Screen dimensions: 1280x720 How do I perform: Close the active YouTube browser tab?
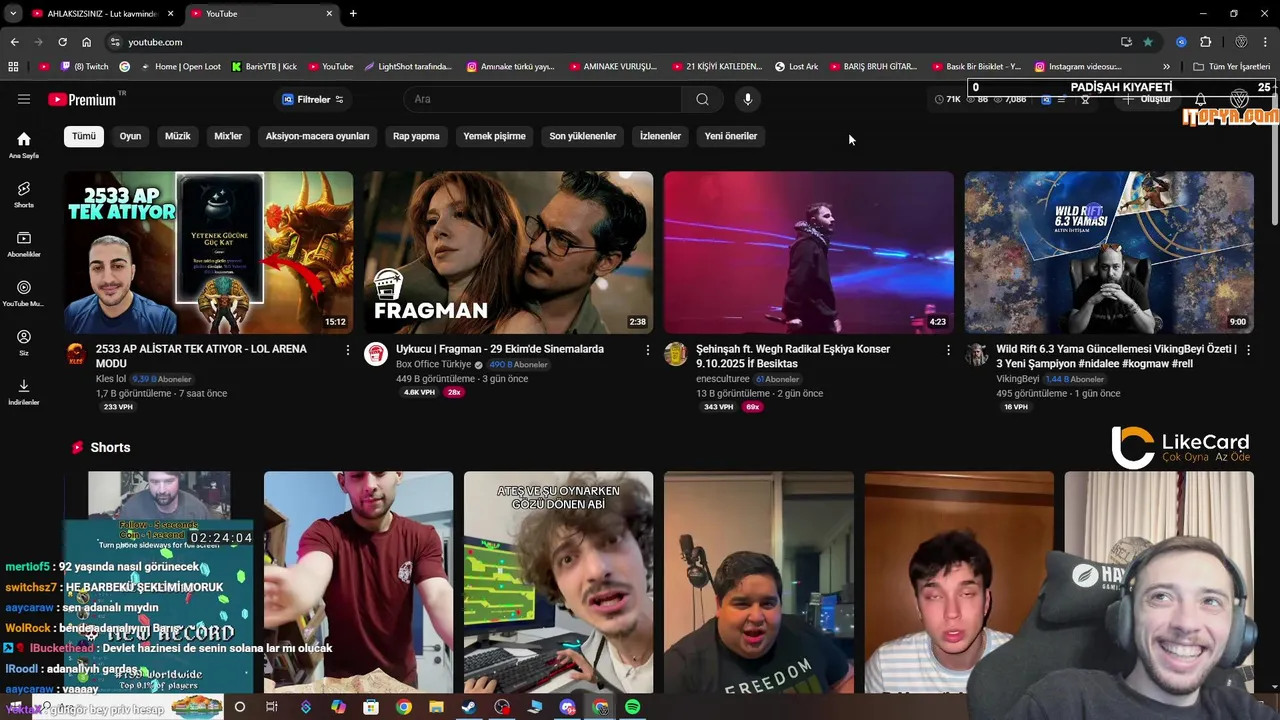tap(329, 14)
